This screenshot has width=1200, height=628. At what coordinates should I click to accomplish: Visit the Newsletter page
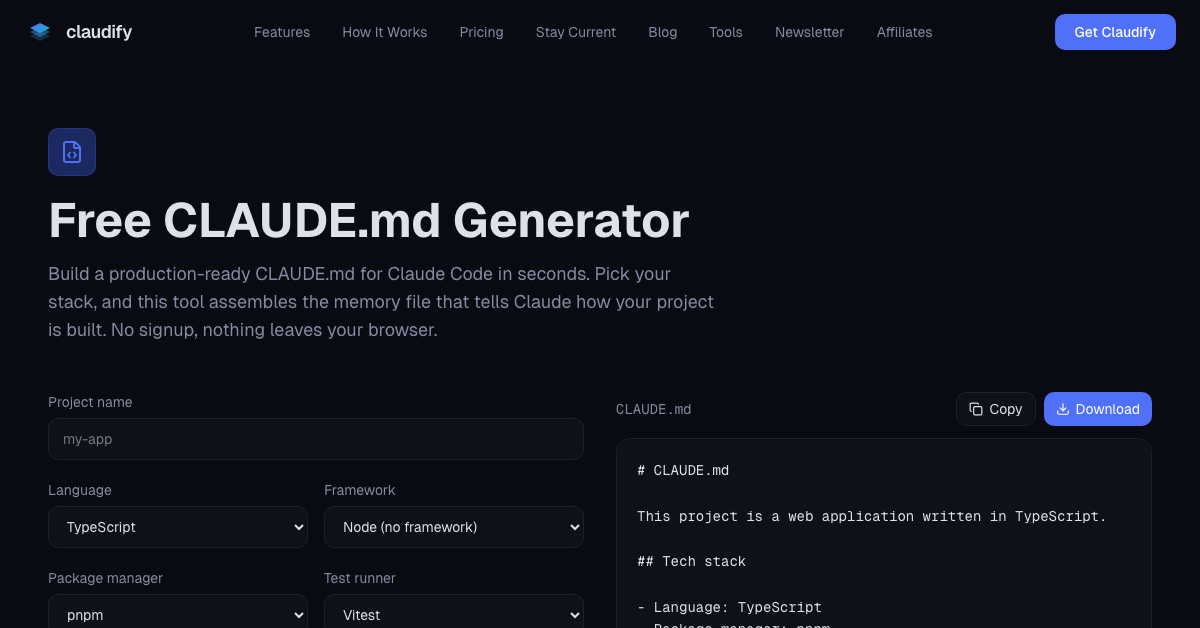(x=810, y=32)
